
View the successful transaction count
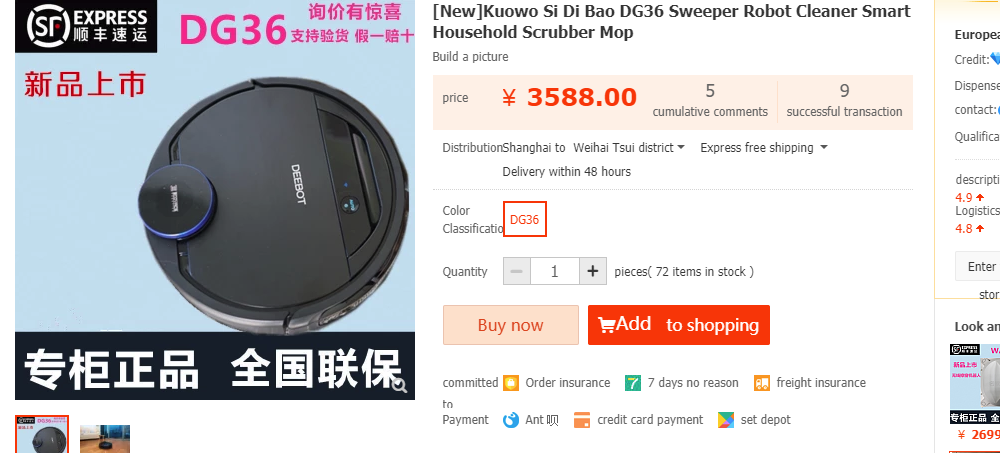(x=844, y=101)
